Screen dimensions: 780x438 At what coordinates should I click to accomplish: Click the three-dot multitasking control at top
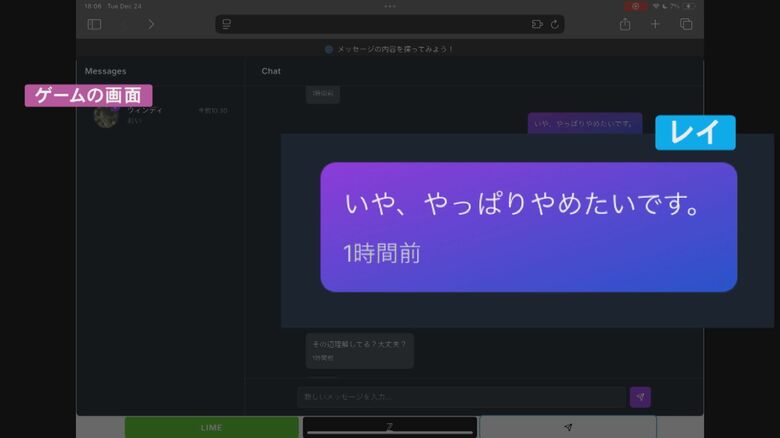pyautogui.click(x=390, y=6)
